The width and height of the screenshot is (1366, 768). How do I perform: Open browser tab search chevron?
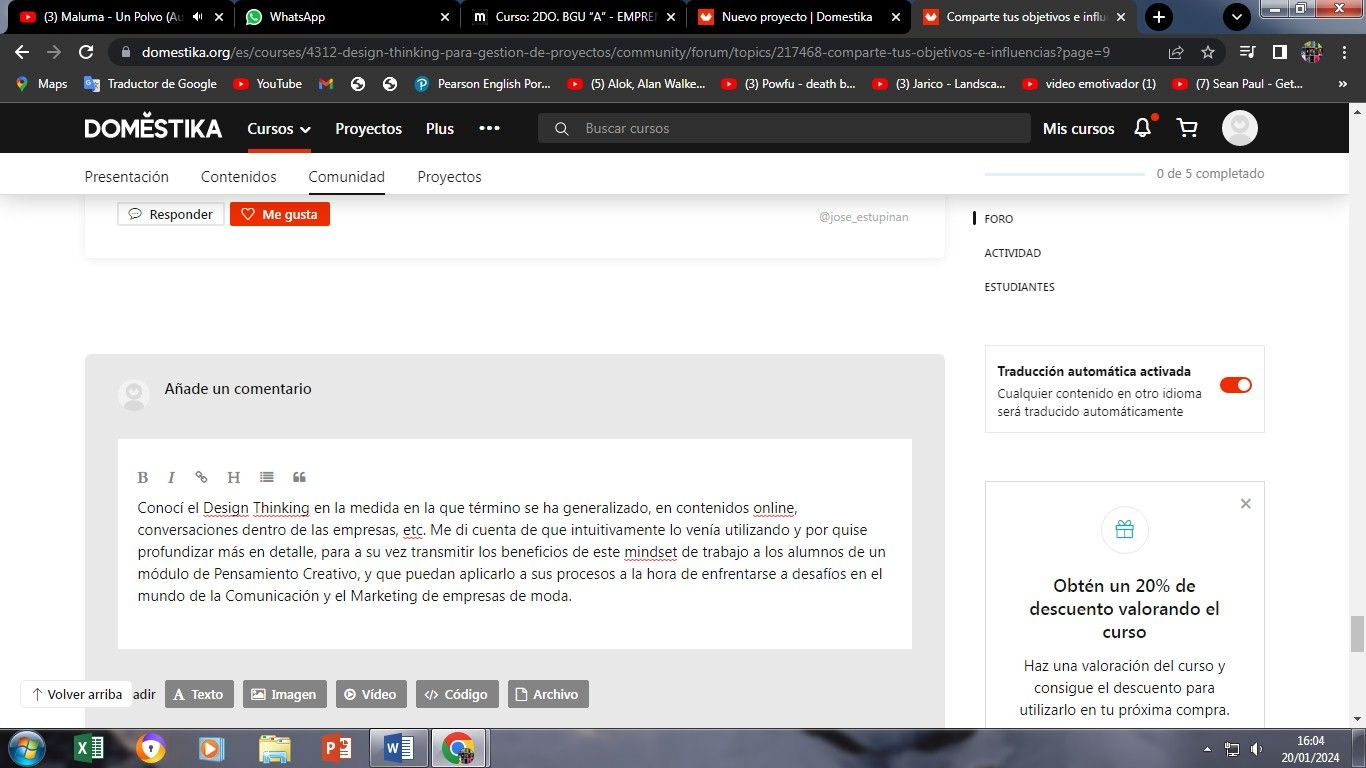[x=1237, y=17]
